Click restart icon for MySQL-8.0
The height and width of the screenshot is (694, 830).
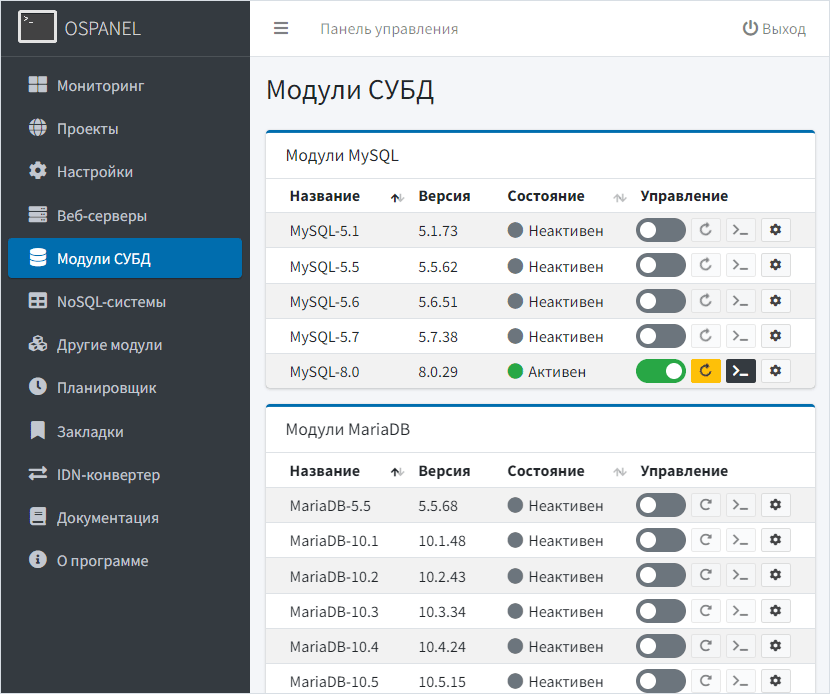(x=706, y=371)
